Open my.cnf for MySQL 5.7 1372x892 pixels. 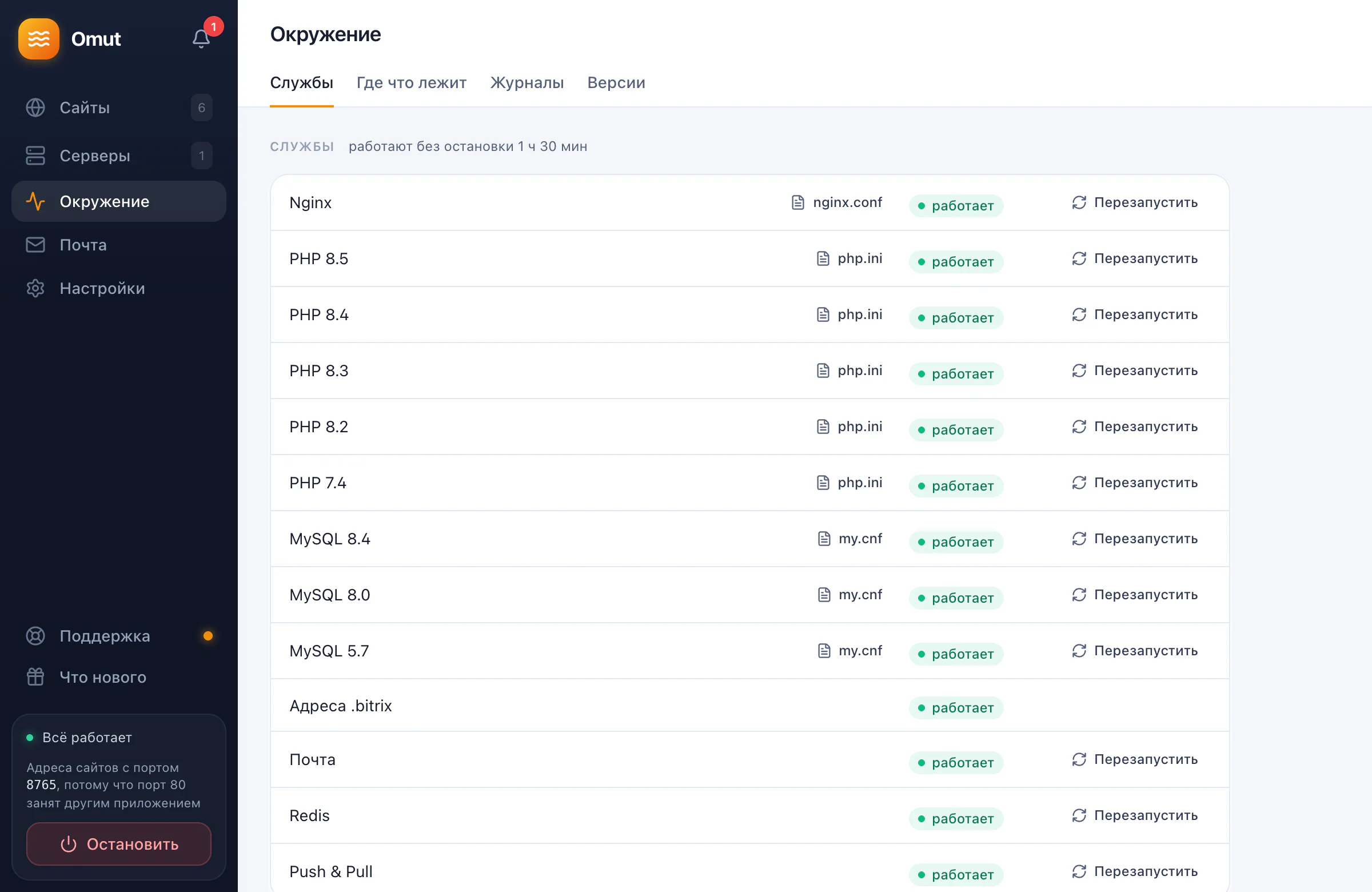(849, 650)
